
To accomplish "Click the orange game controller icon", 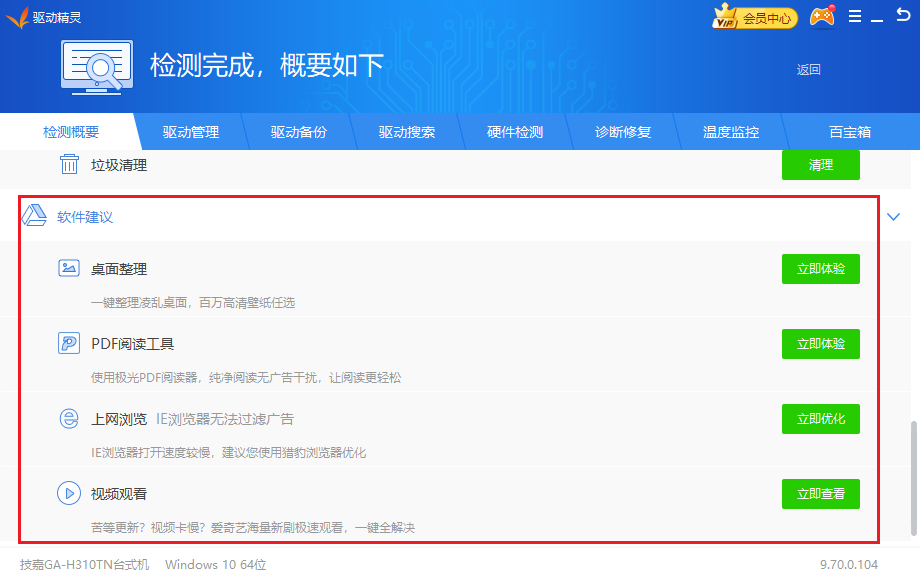I will [x=822, y=17].
